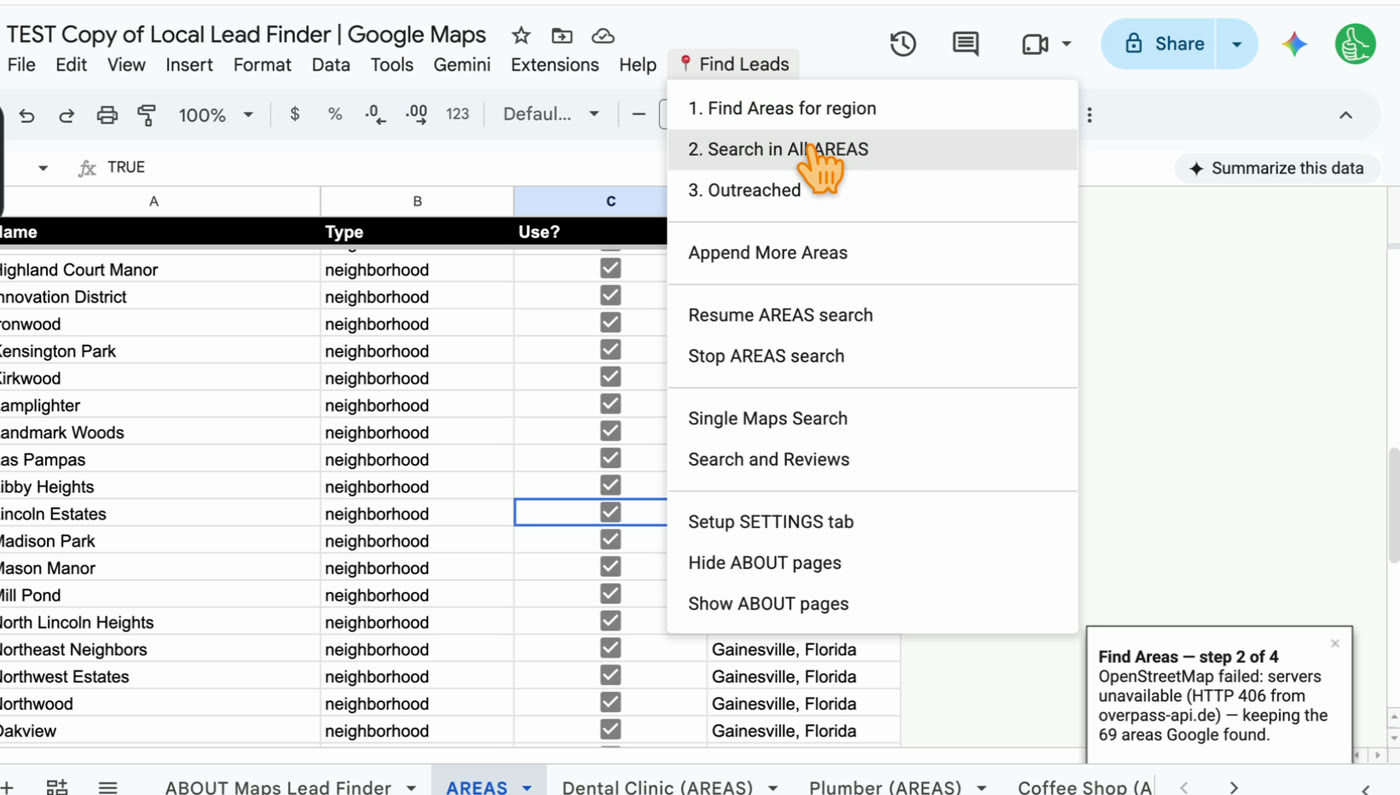This screenshot has width=1400, height=795.
Task: Open the Google account avatar
Action: pyautogui.click(x=1355, y=44)
